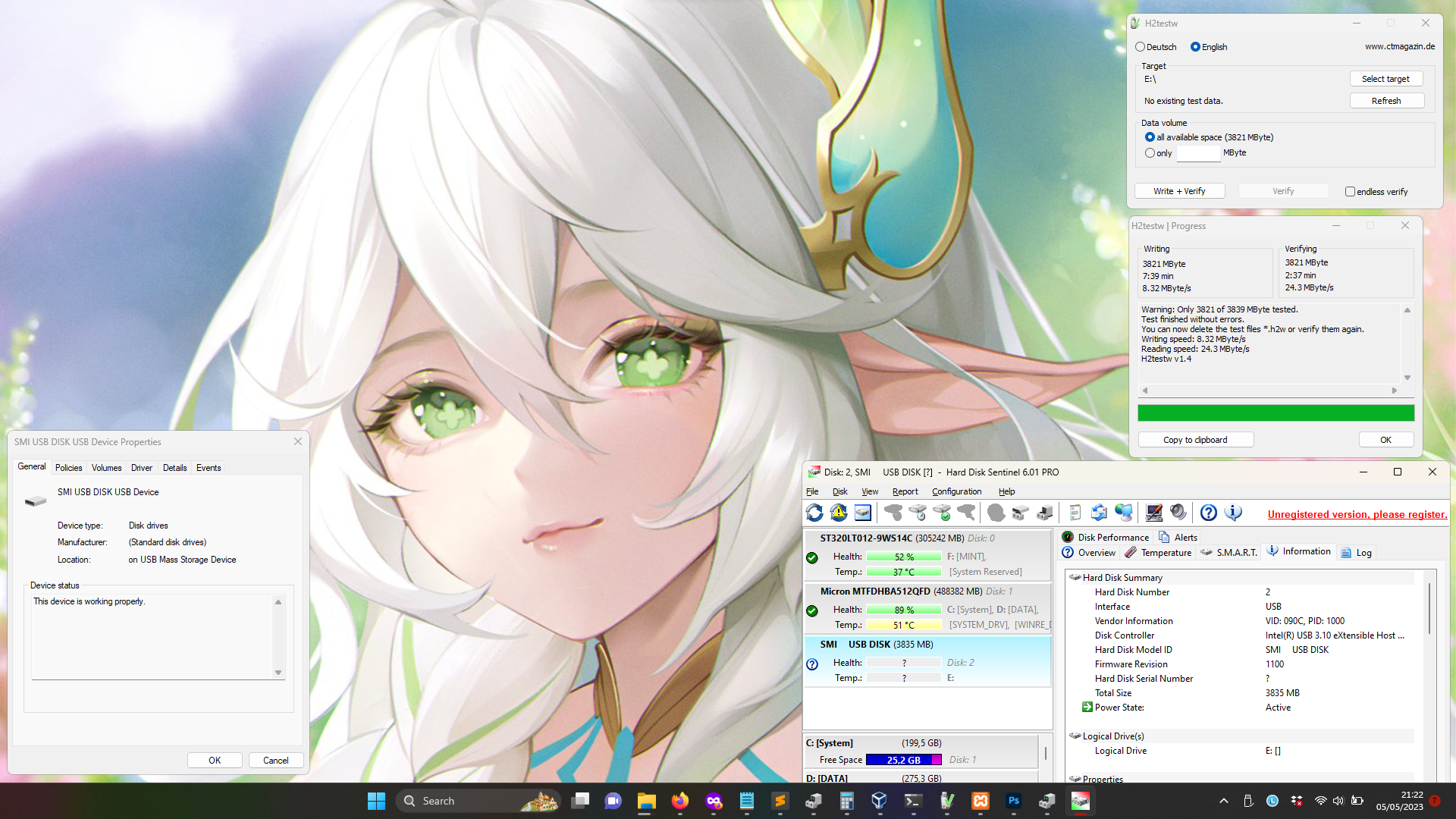The width and height of the screenshot is (1456, 819).
Task: Click H2testw log scroll up arrow
Action: tap(1407, 310)
